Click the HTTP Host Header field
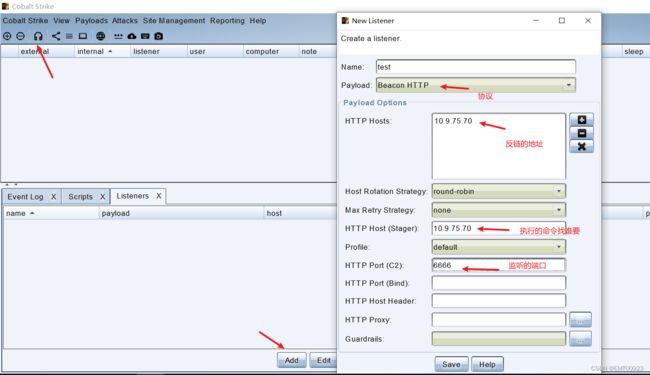Viewport: 650px width, 375px height. (498, 301)
